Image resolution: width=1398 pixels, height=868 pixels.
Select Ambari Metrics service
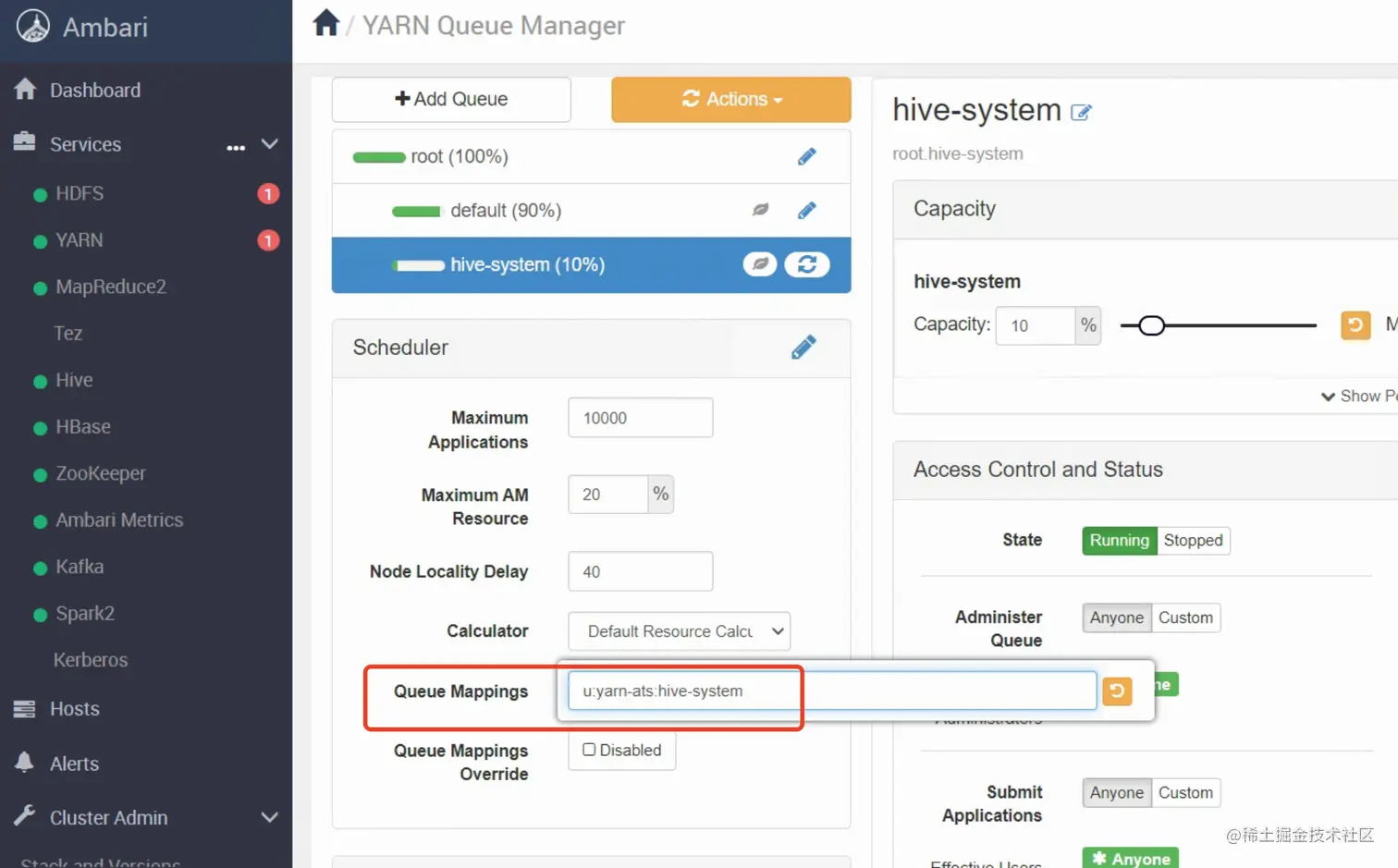pos(119,520)
